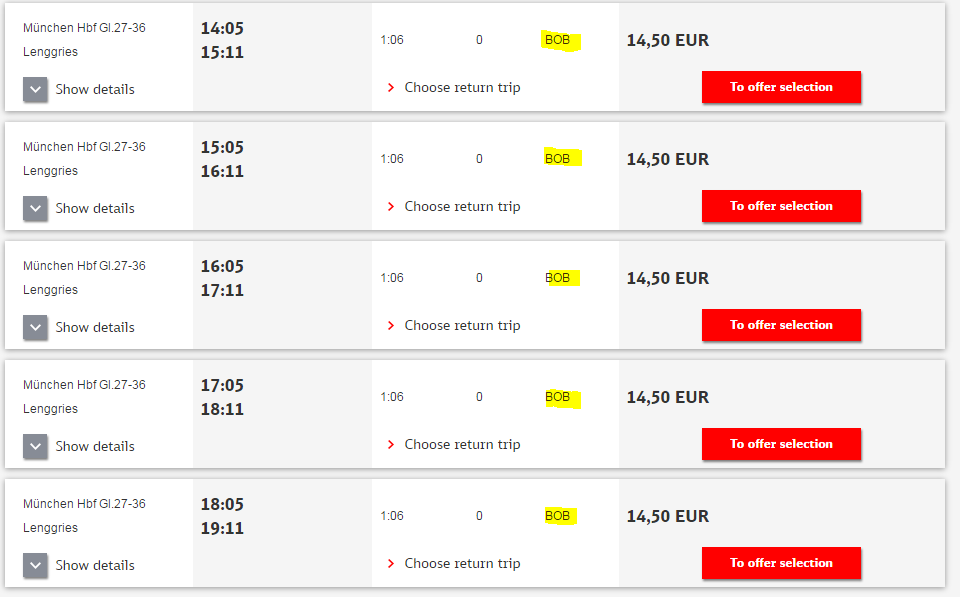Expand Show details for 14:05 departure
This screenshot has width=960, height=597.
coord(79,89)
